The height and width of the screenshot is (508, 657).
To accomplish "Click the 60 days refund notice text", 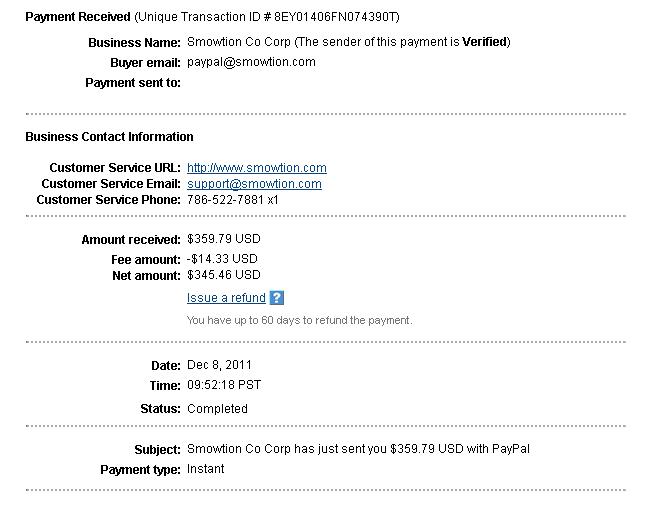I will pos(299,321).
